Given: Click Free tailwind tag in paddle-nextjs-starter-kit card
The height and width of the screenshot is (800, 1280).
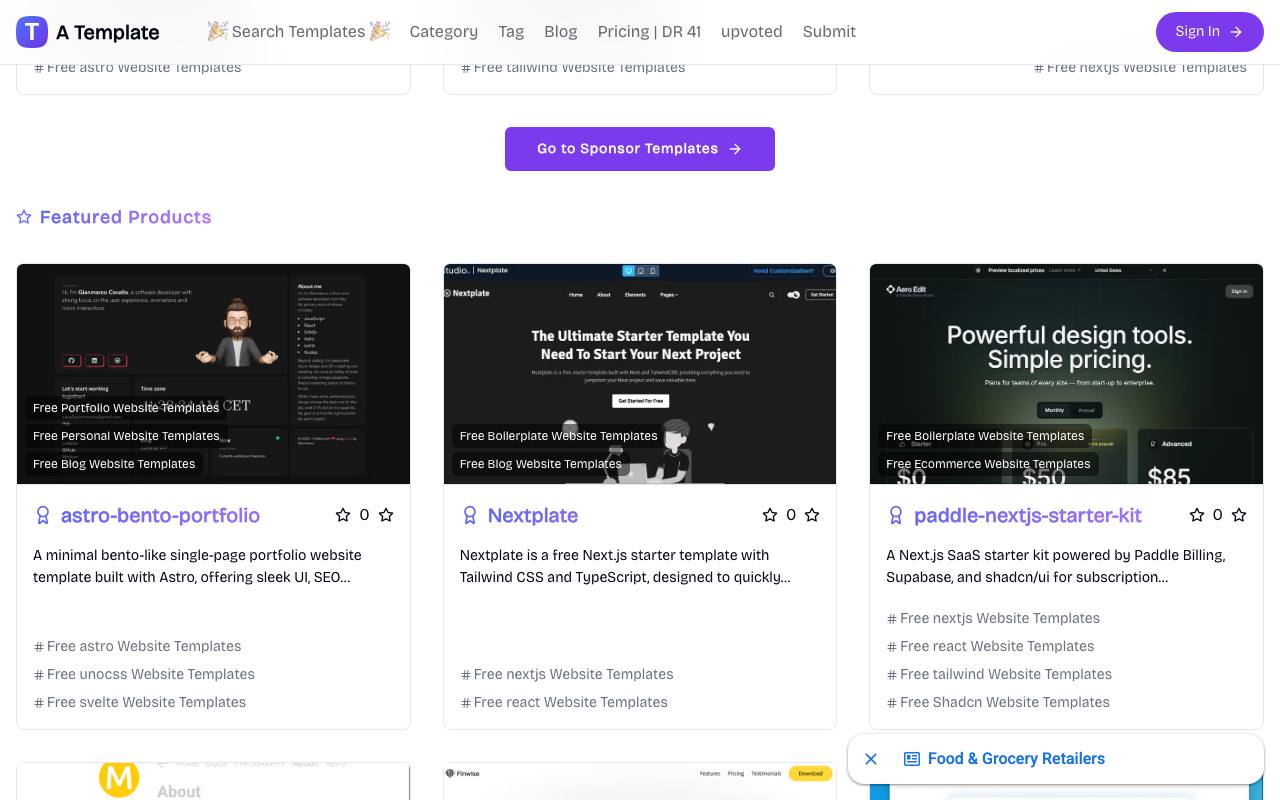Looking at the screenshot, I should [x=999, y=674].
